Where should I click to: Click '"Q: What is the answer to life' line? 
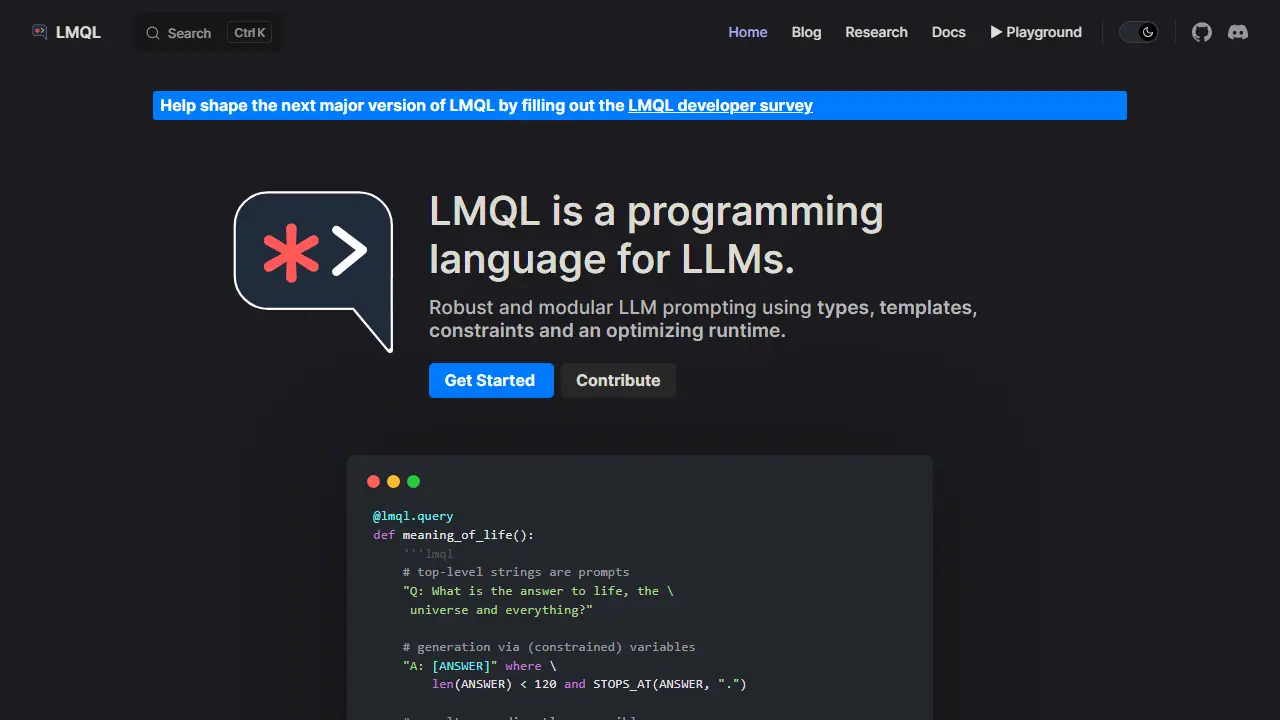click(x=538, y=591)
